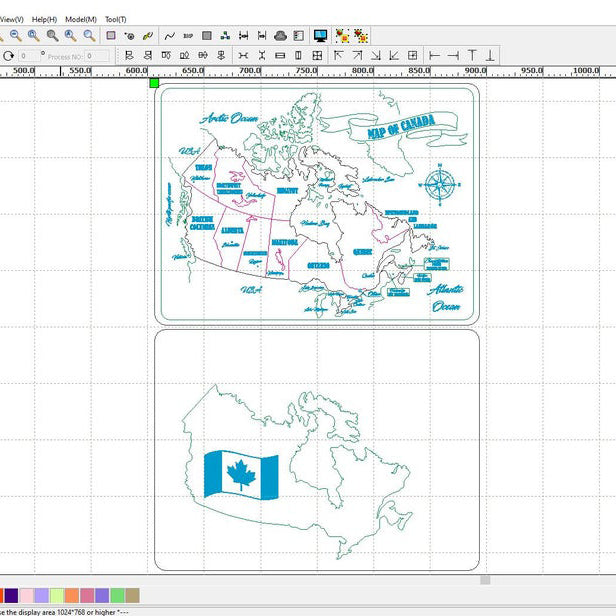616x616 pixels.
Task: Open the View(V) menu
Action: (13, 19)
